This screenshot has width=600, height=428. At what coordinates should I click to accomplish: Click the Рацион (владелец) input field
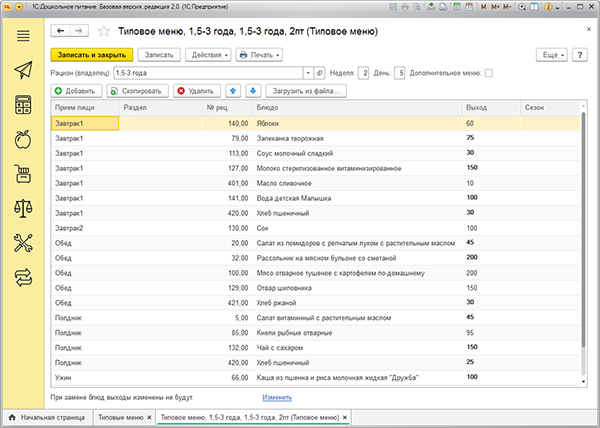pyautogui.click(x=208, y=73)
